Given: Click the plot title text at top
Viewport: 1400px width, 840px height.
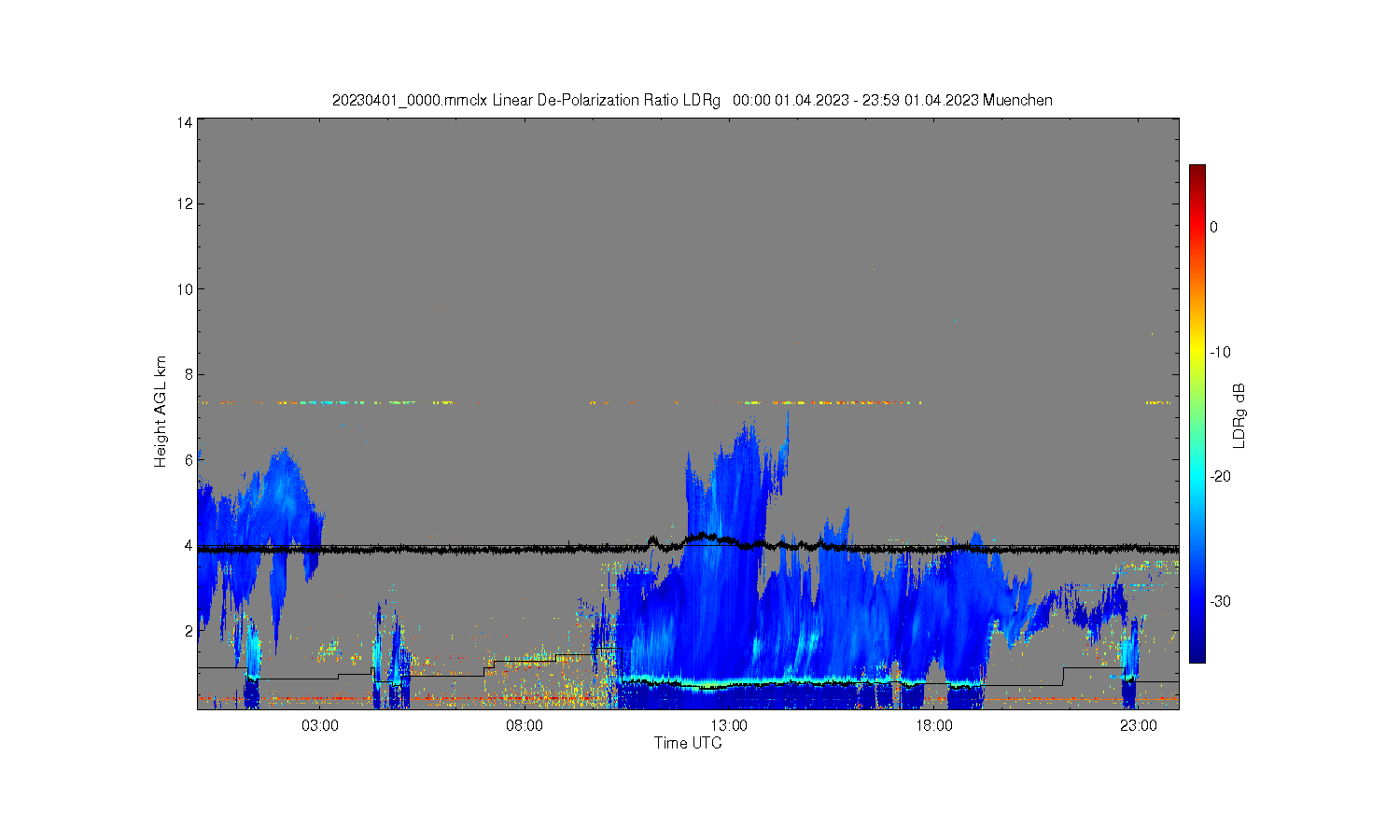Looking at the screenshot, I should click(692, 100).
